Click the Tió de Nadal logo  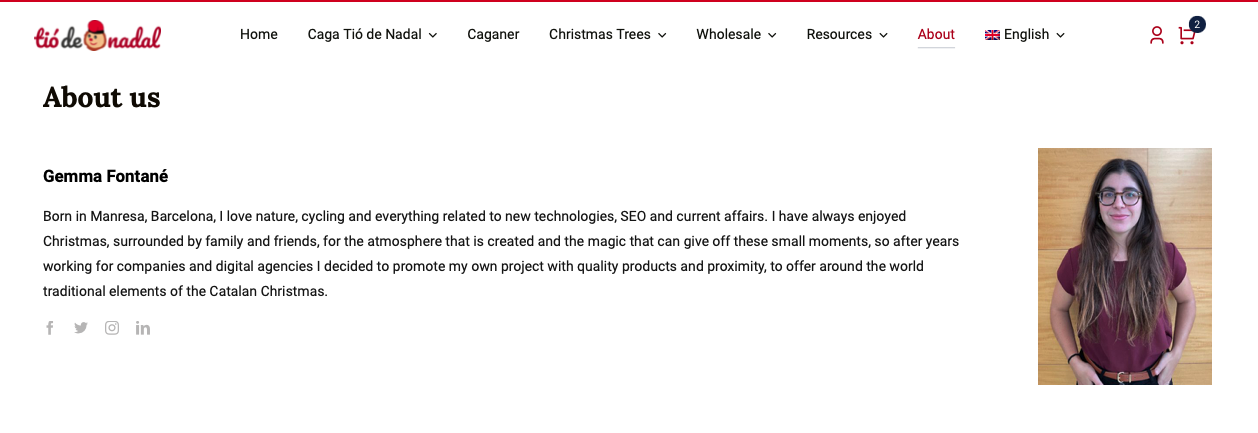pyautogui.click(x=97, y=35)
